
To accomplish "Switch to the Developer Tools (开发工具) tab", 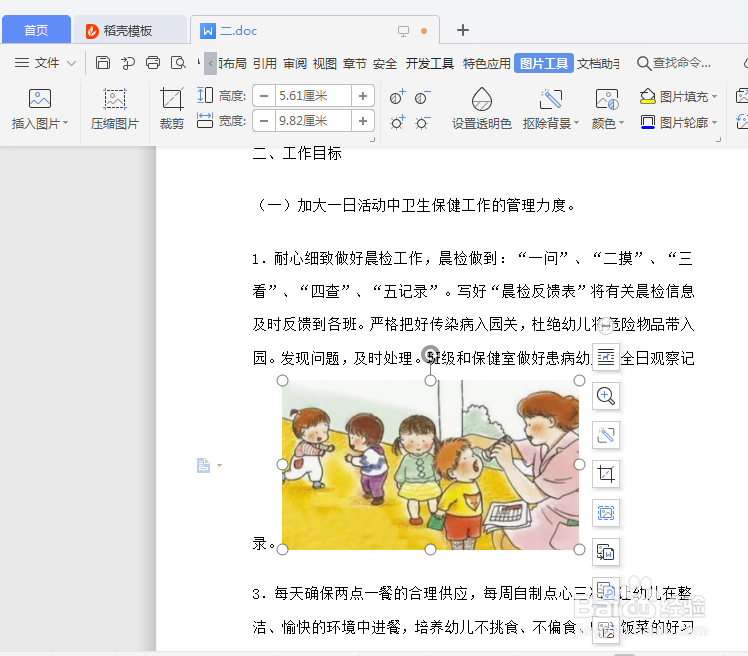I will point(429,63).
